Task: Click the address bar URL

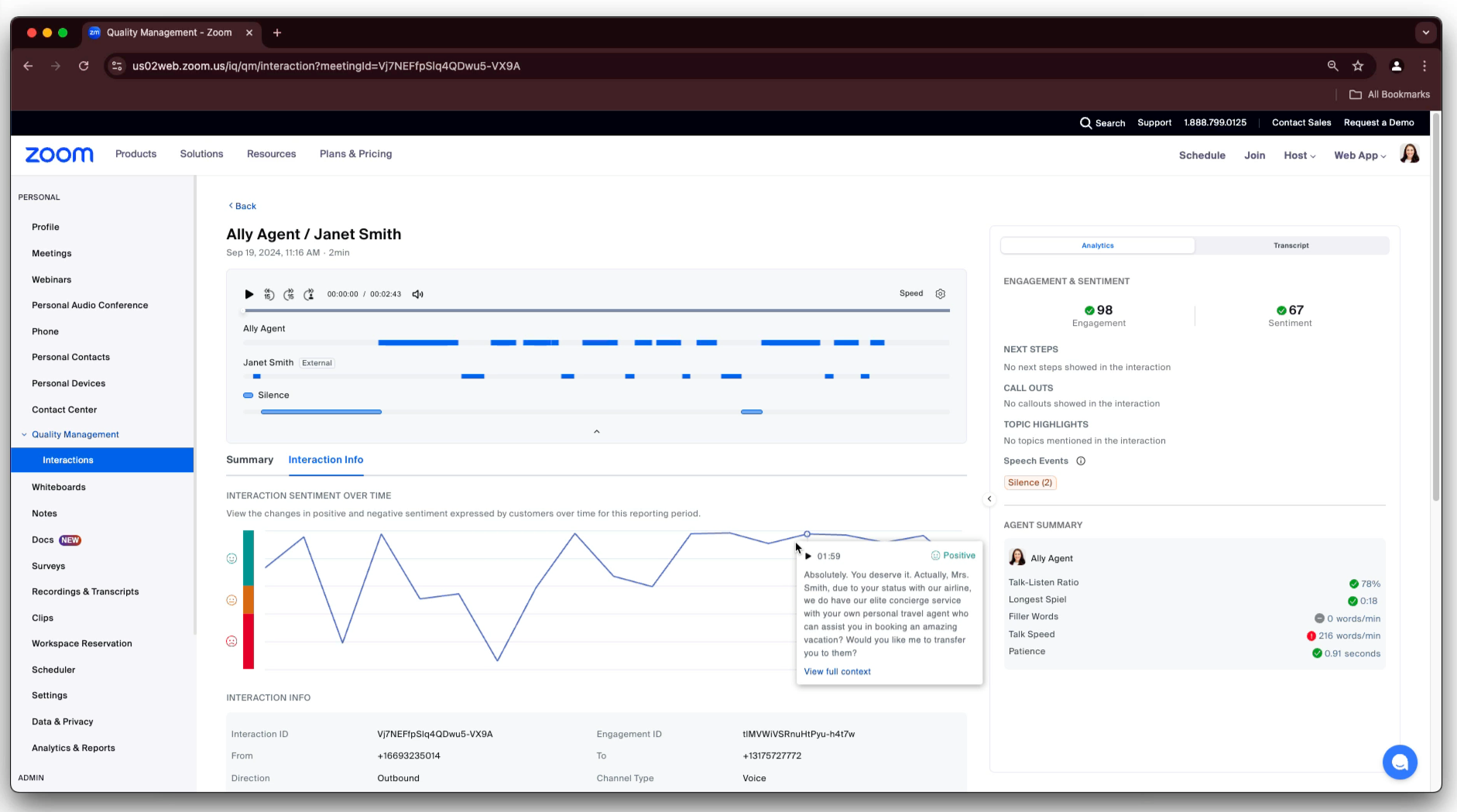Action: coord(326,67)
